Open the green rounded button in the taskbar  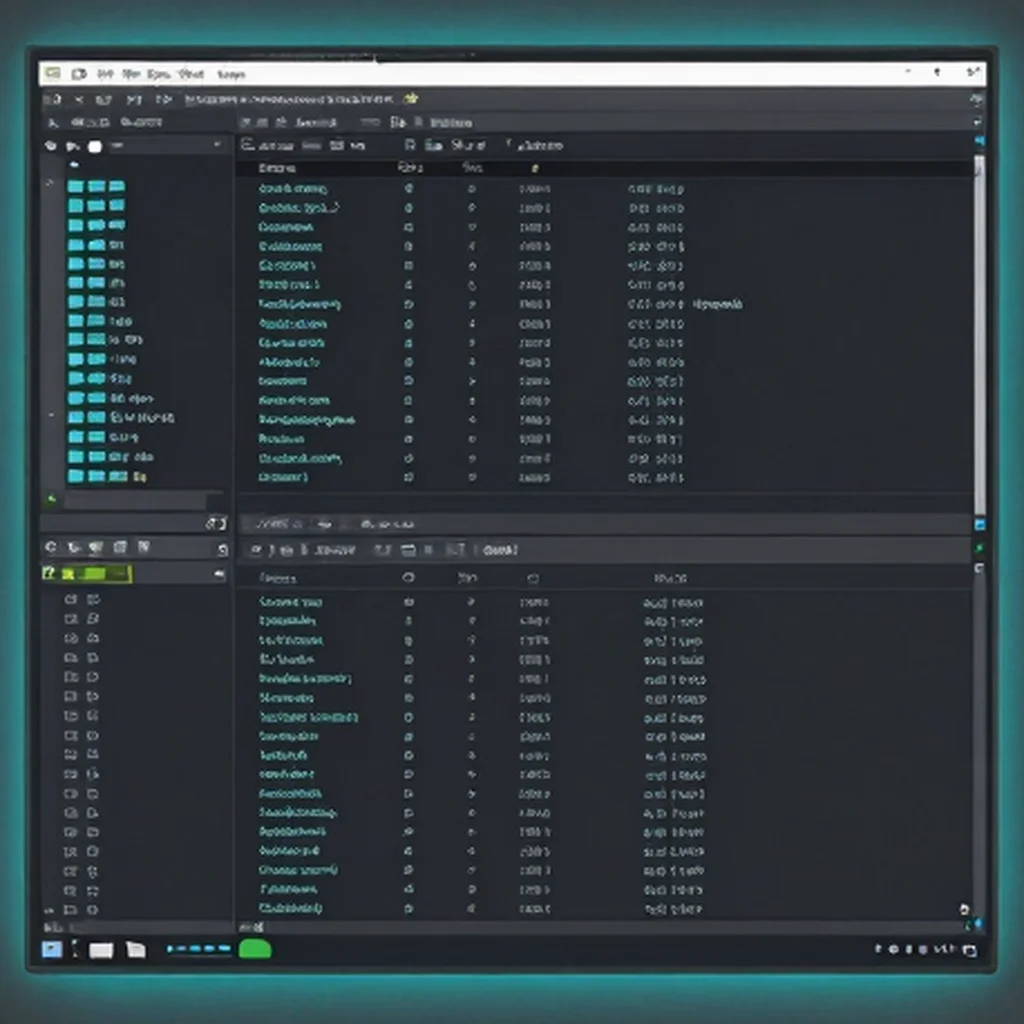click(255, 949)
